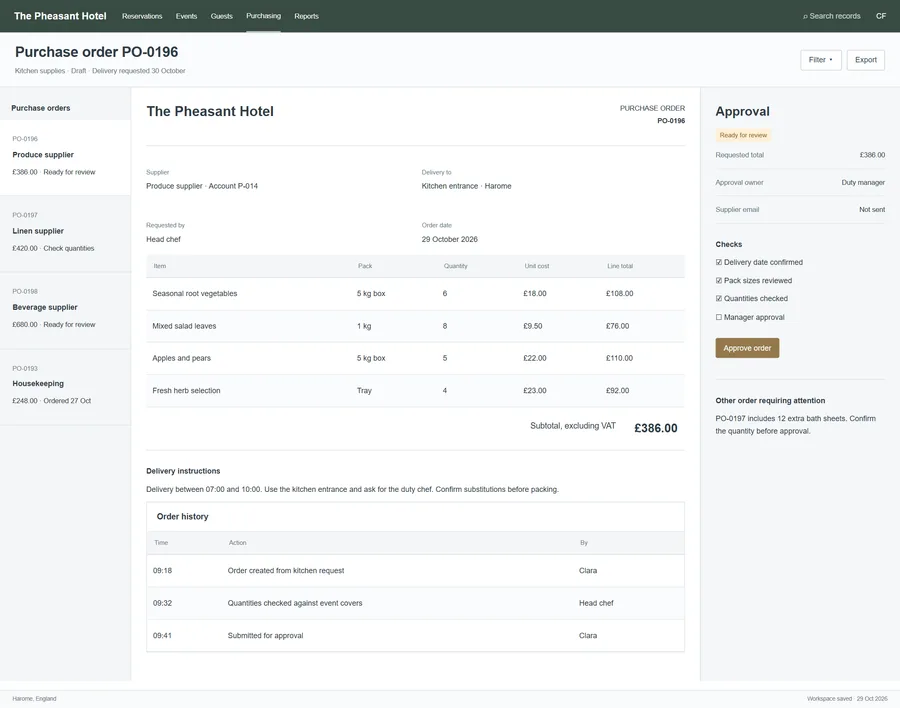The height and width of the screenshot is (708, 900).
Task: Click the Pack column header
Action: (365, 266)
